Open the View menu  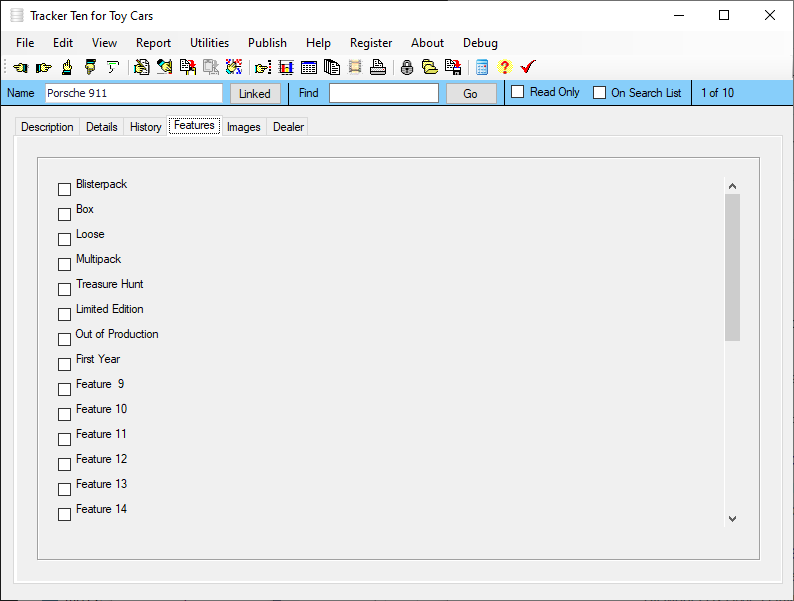click(104, 43)
